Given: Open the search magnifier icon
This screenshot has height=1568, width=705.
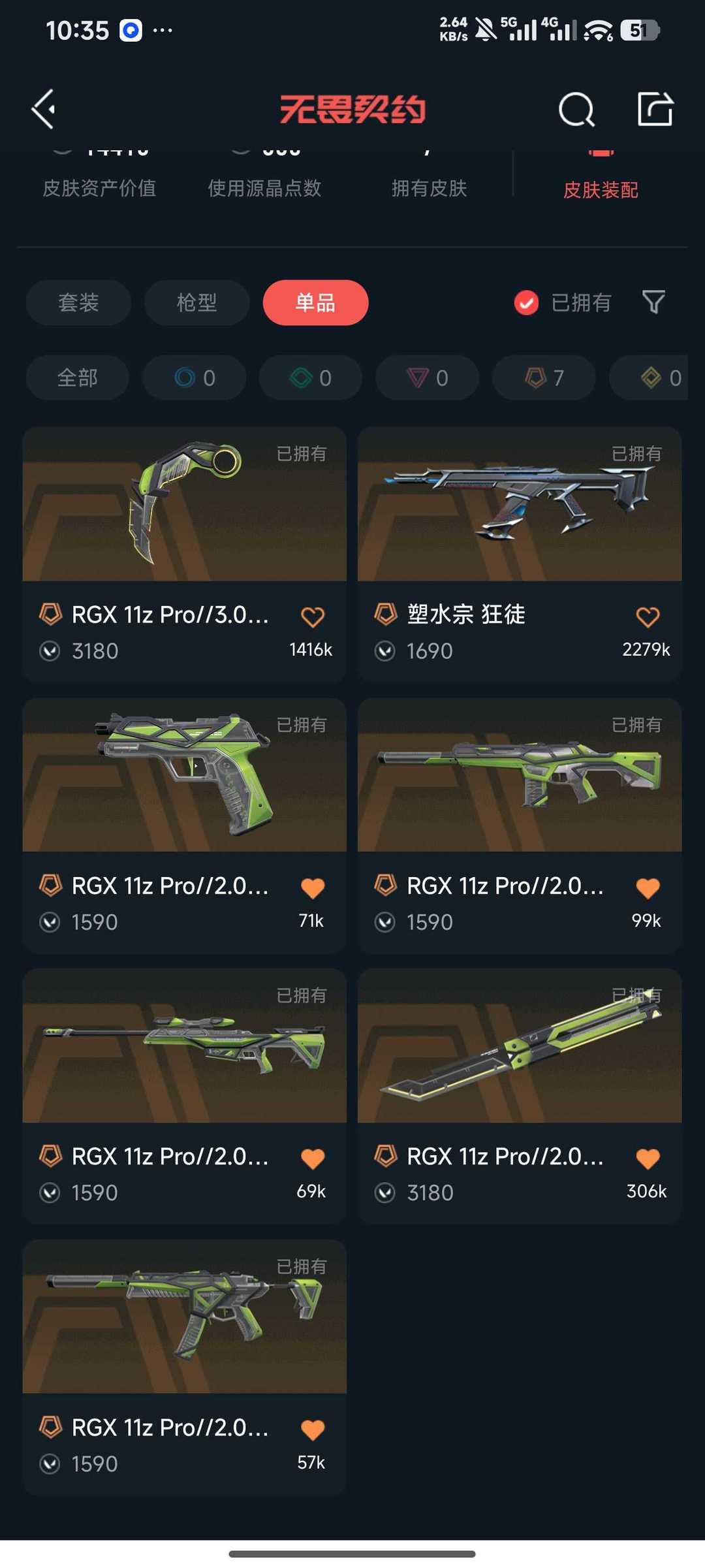Looking at the screenshot, I should [576, 109].
